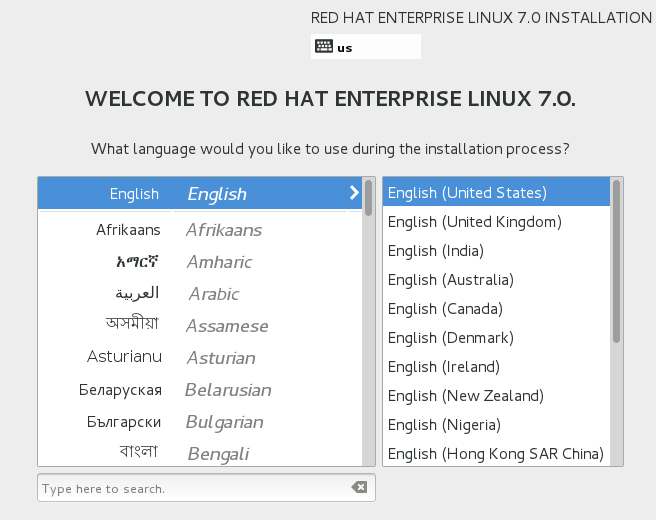Select Amharic language row
656x520 pixels.
[x=200, y=262]
